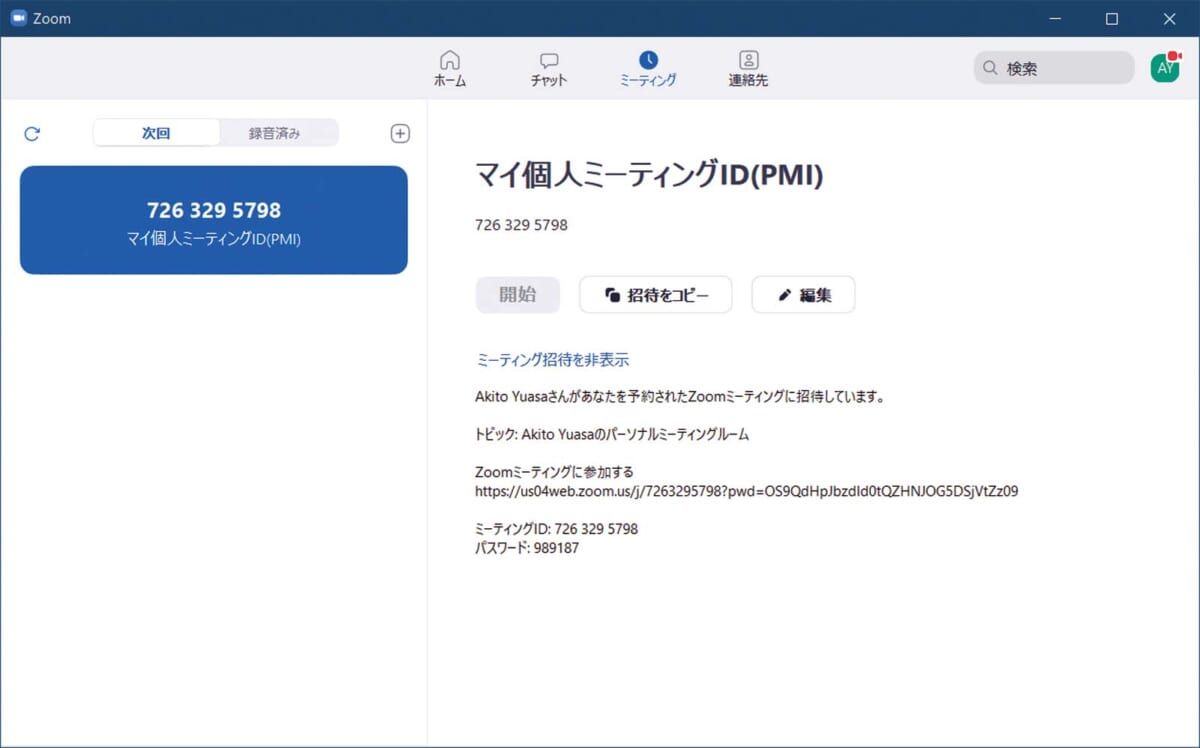The image size is (1200, 748).
Task: Refresh the meeting list
Action: pos(32,133)
